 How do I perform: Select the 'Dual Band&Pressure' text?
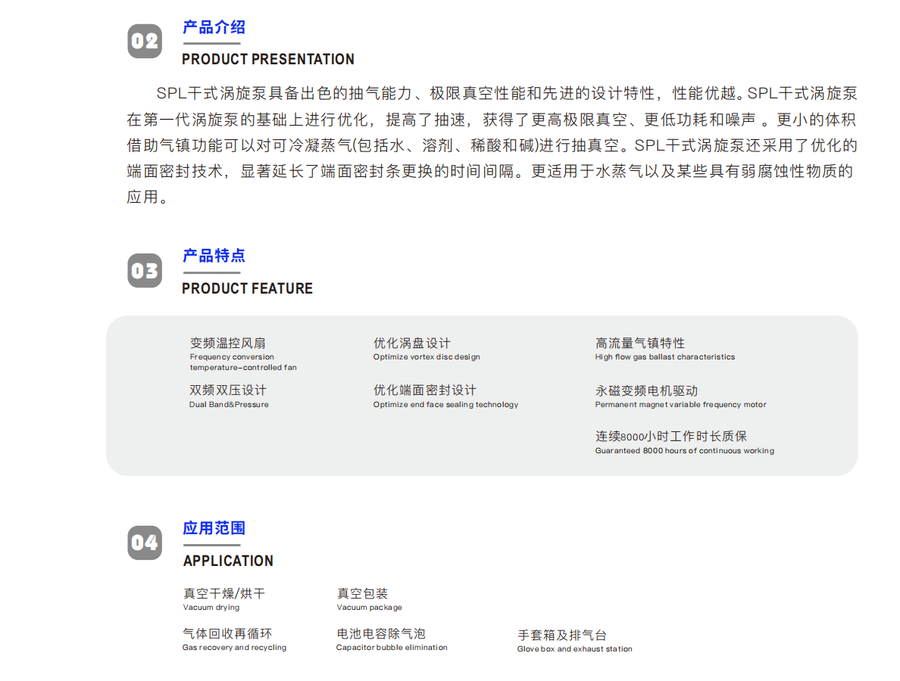[229, 405]
